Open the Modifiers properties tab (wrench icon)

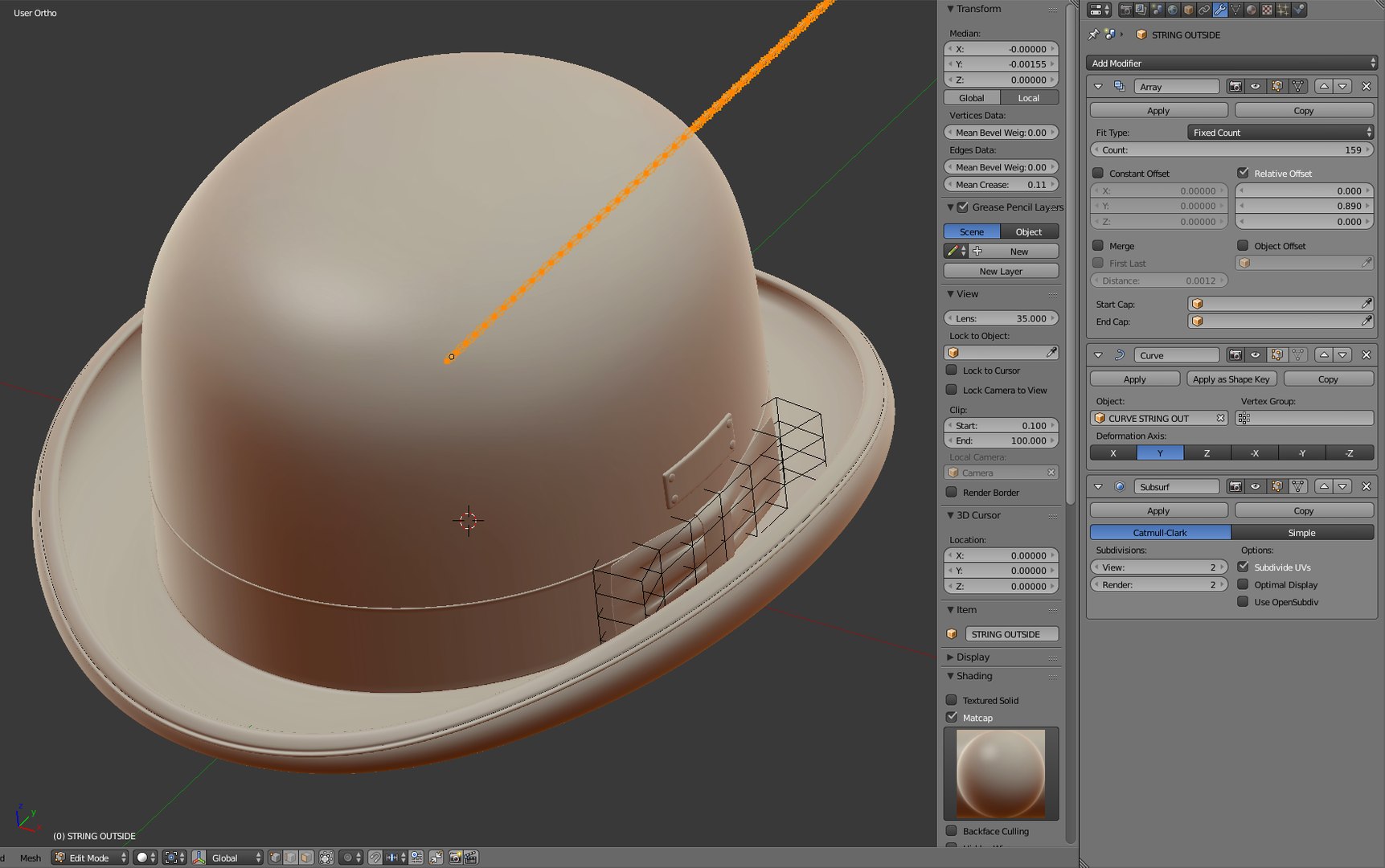(1220, 10)
